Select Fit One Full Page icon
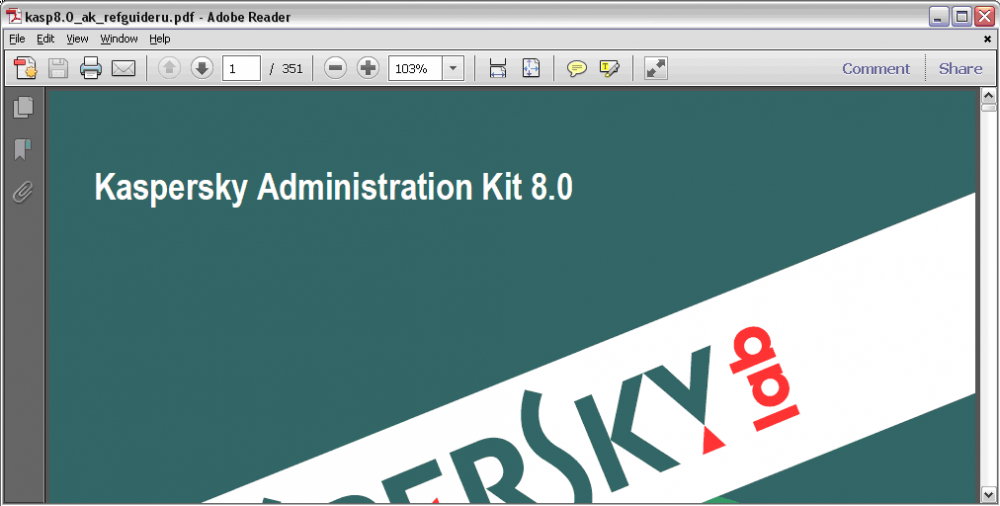The height and width of the screenshot is (506, 1000). [x=531, y=68]
